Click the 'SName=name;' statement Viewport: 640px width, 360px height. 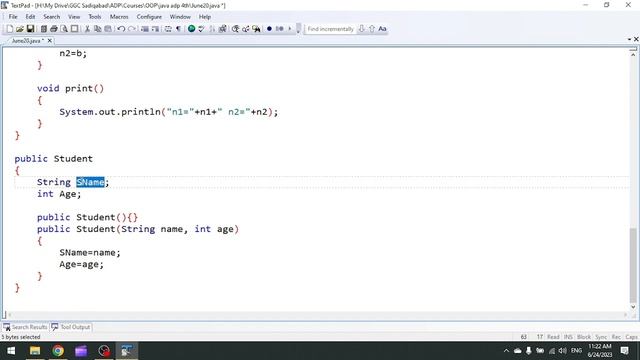click(x=90, y=253)
